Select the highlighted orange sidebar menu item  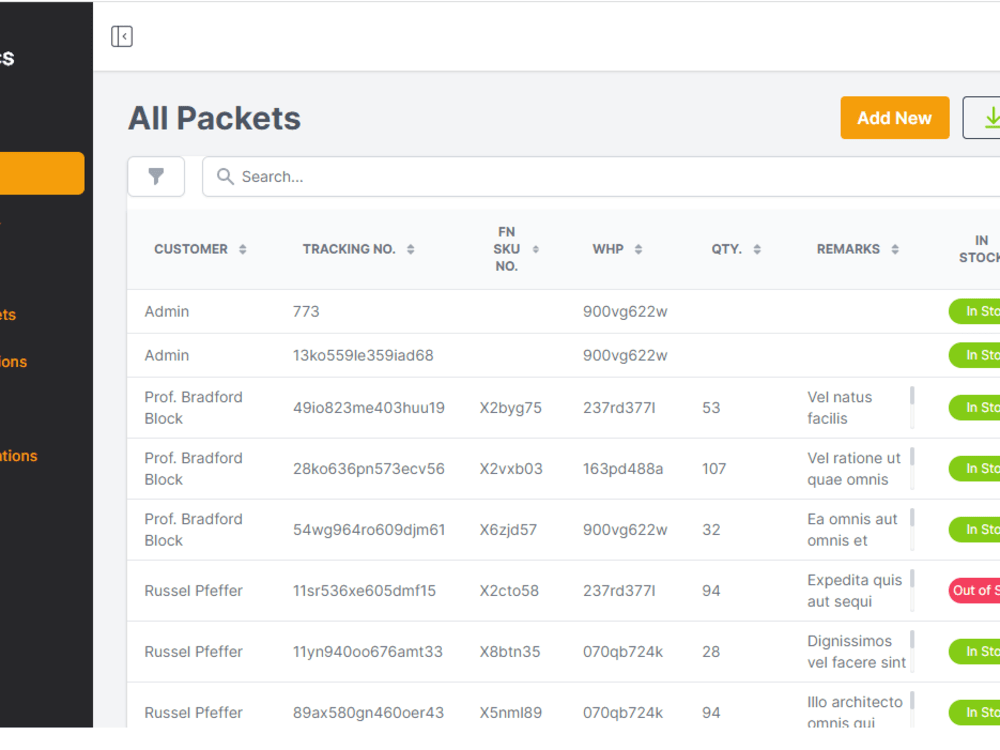point(40,172)
